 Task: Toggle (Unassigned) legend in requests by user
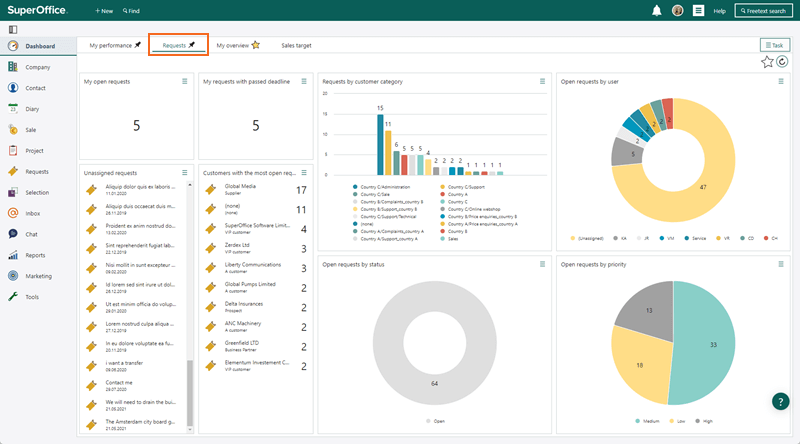click(587, 238)
